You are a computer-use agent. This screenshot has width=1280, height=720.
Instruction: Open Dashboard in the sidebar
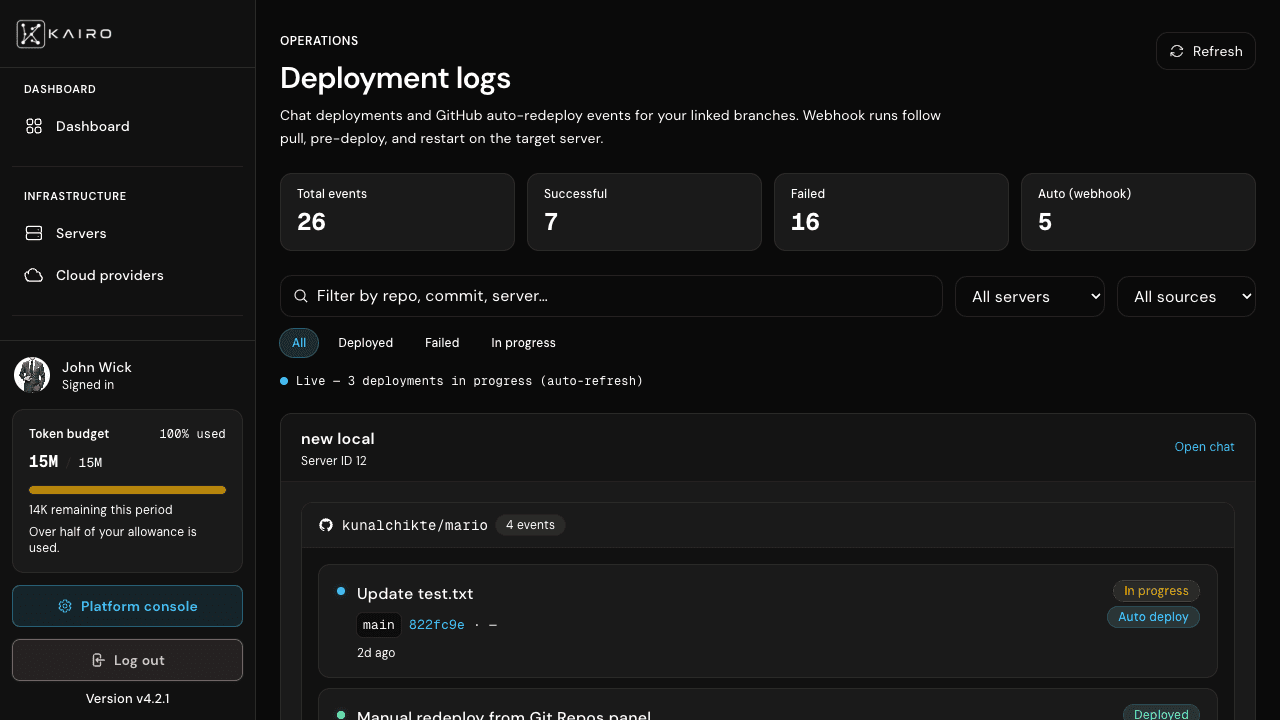click(x=128, y=126)
